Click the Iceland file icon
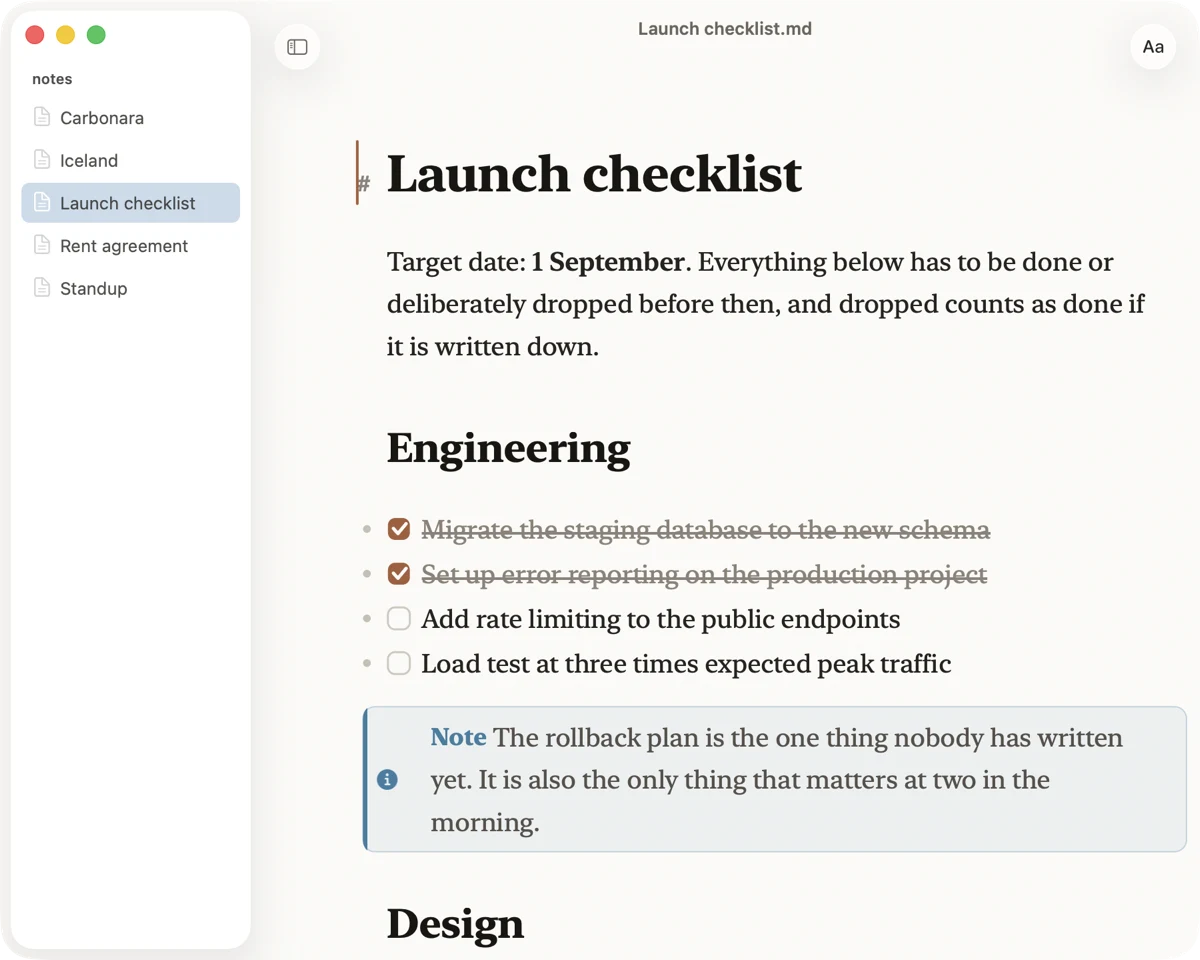Viewport: 1200px width, 960px height. pos(42,160)
